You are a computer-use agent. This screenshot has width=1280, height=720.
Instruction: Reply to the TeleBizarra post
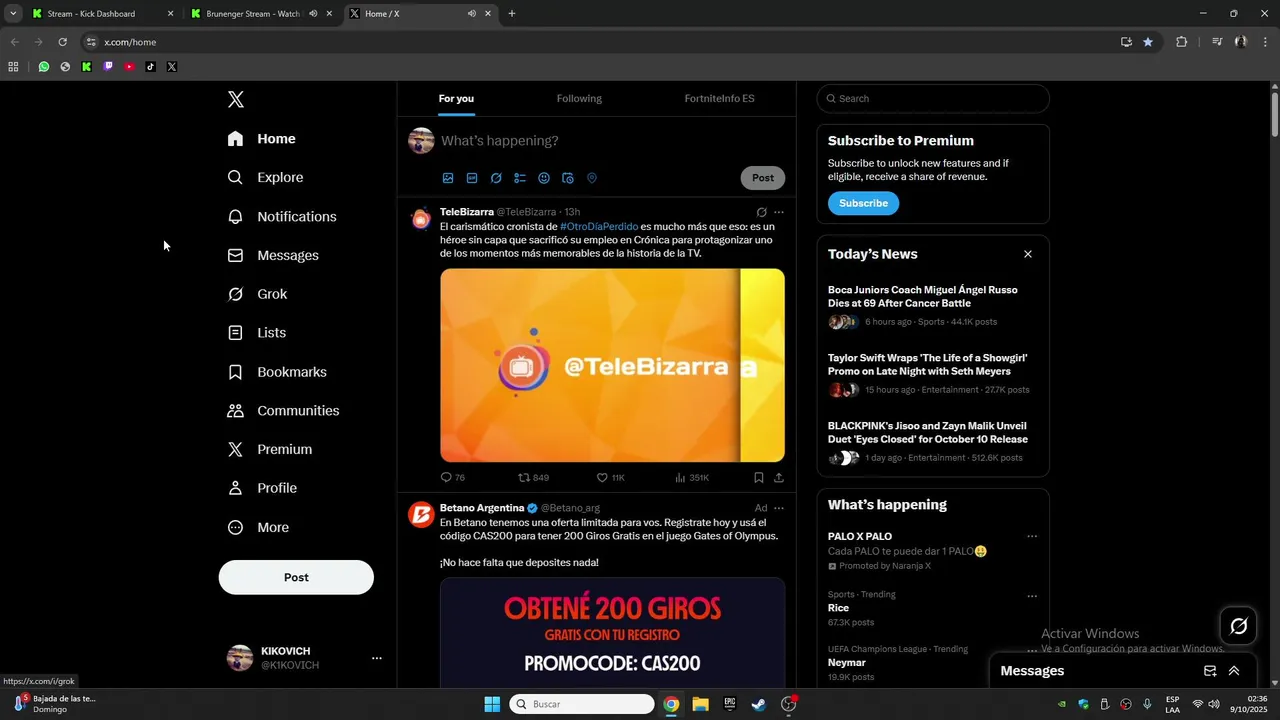tap(453, 478)
